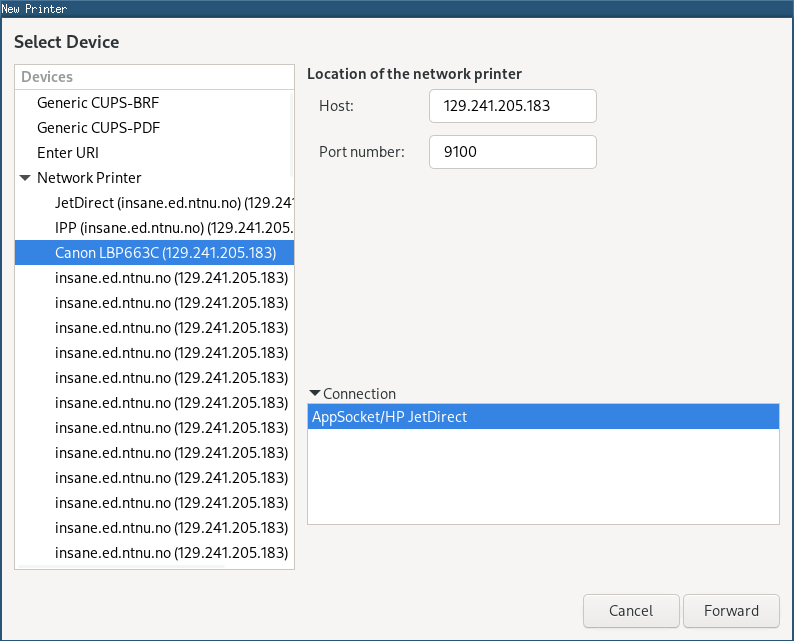Choose the Enter URI option
This screenshot has width=794, height=641.
point(68,153)
